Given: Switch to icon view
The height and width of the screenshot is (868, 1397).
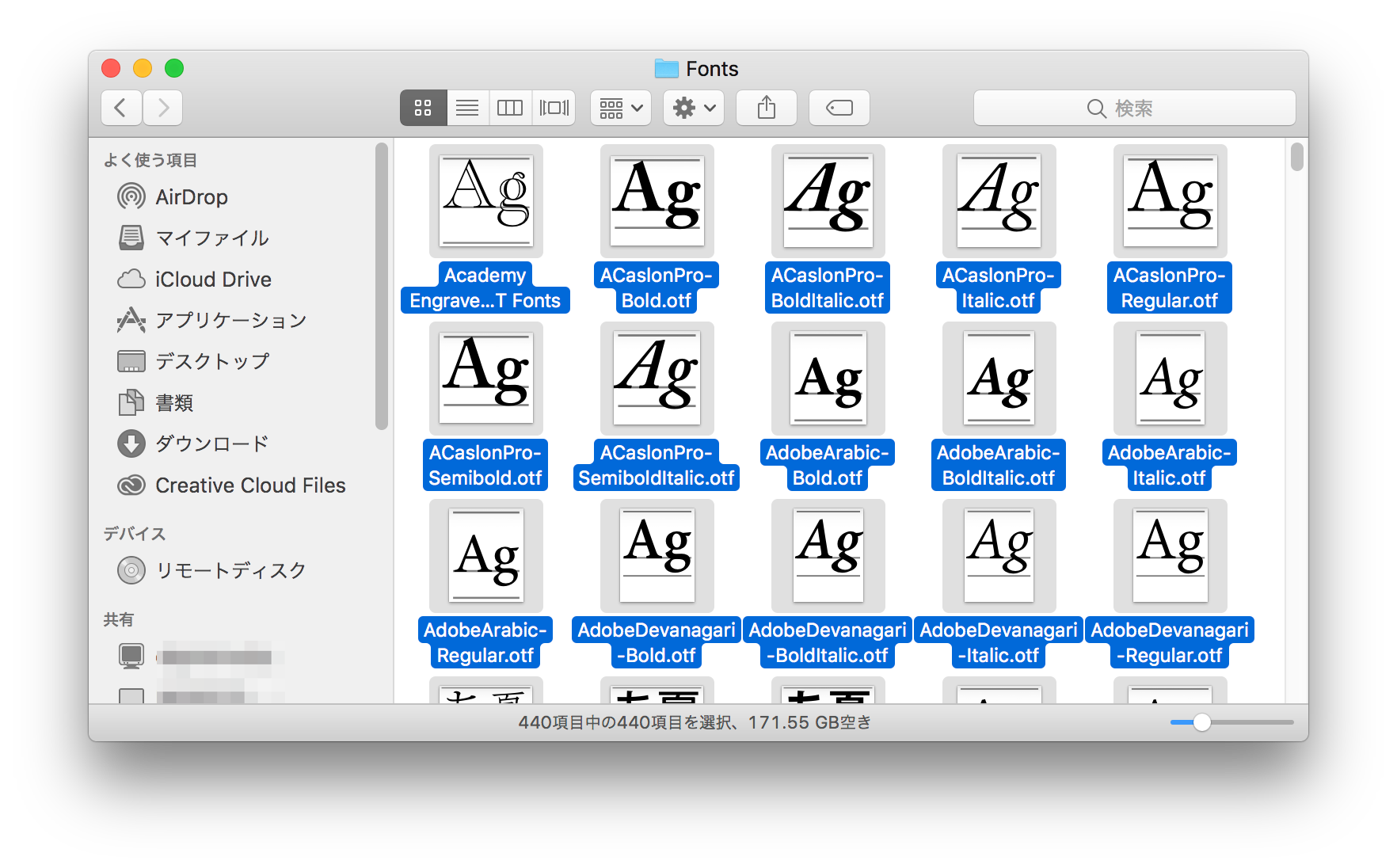Looking at the screenshot, I should click(424, 108).
